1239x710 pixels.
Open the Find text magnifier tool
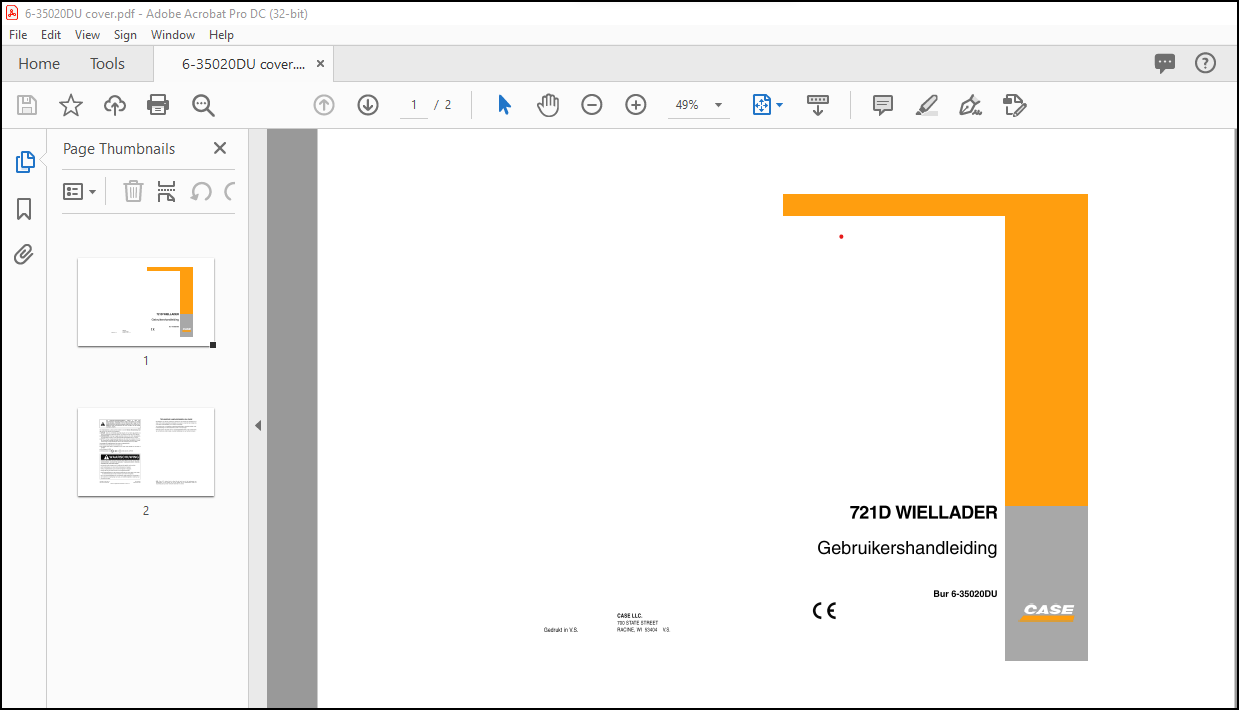tap(203, 105)
